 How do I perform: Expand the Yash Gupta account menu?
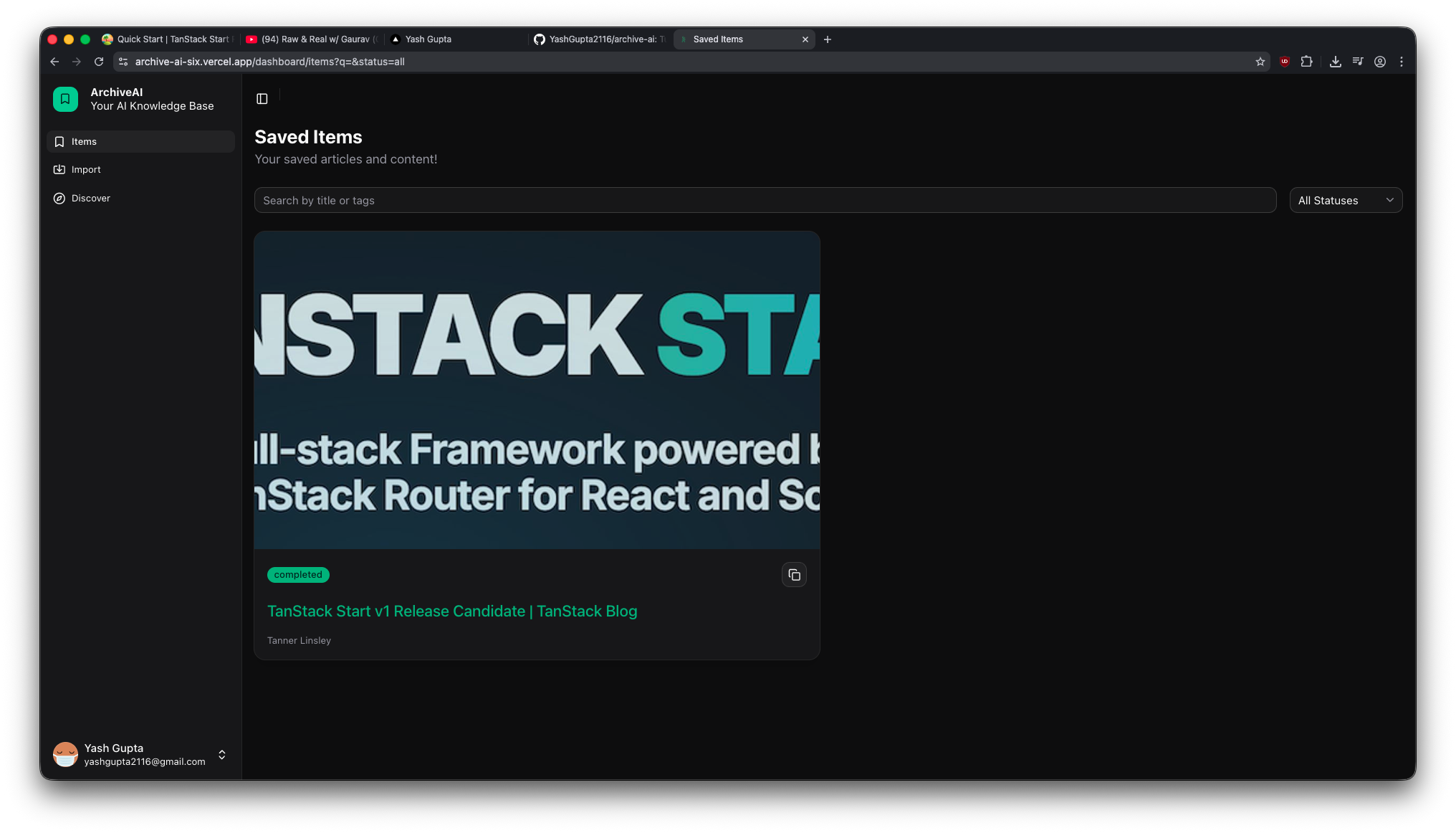(x=140, y=754)
